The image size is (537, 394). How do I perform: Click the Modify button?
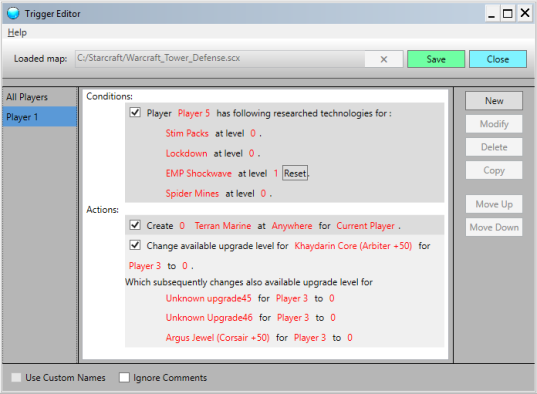494,124
